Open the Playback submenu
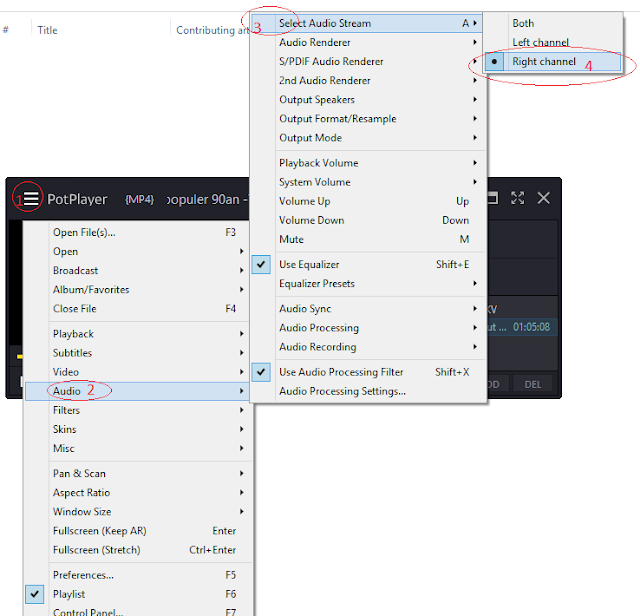 (x=138, y=334)
